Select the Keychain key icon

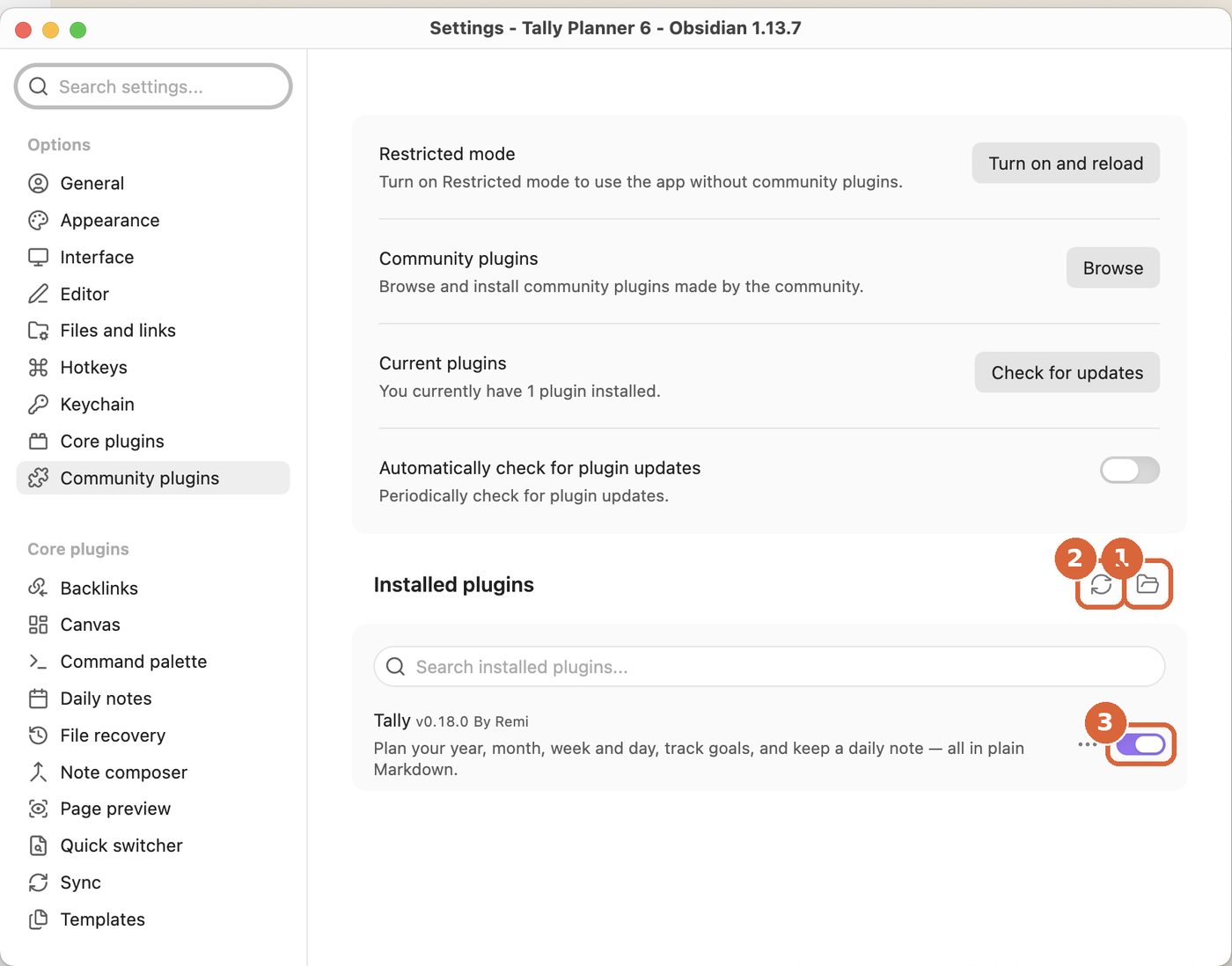(x=38, y=405)
